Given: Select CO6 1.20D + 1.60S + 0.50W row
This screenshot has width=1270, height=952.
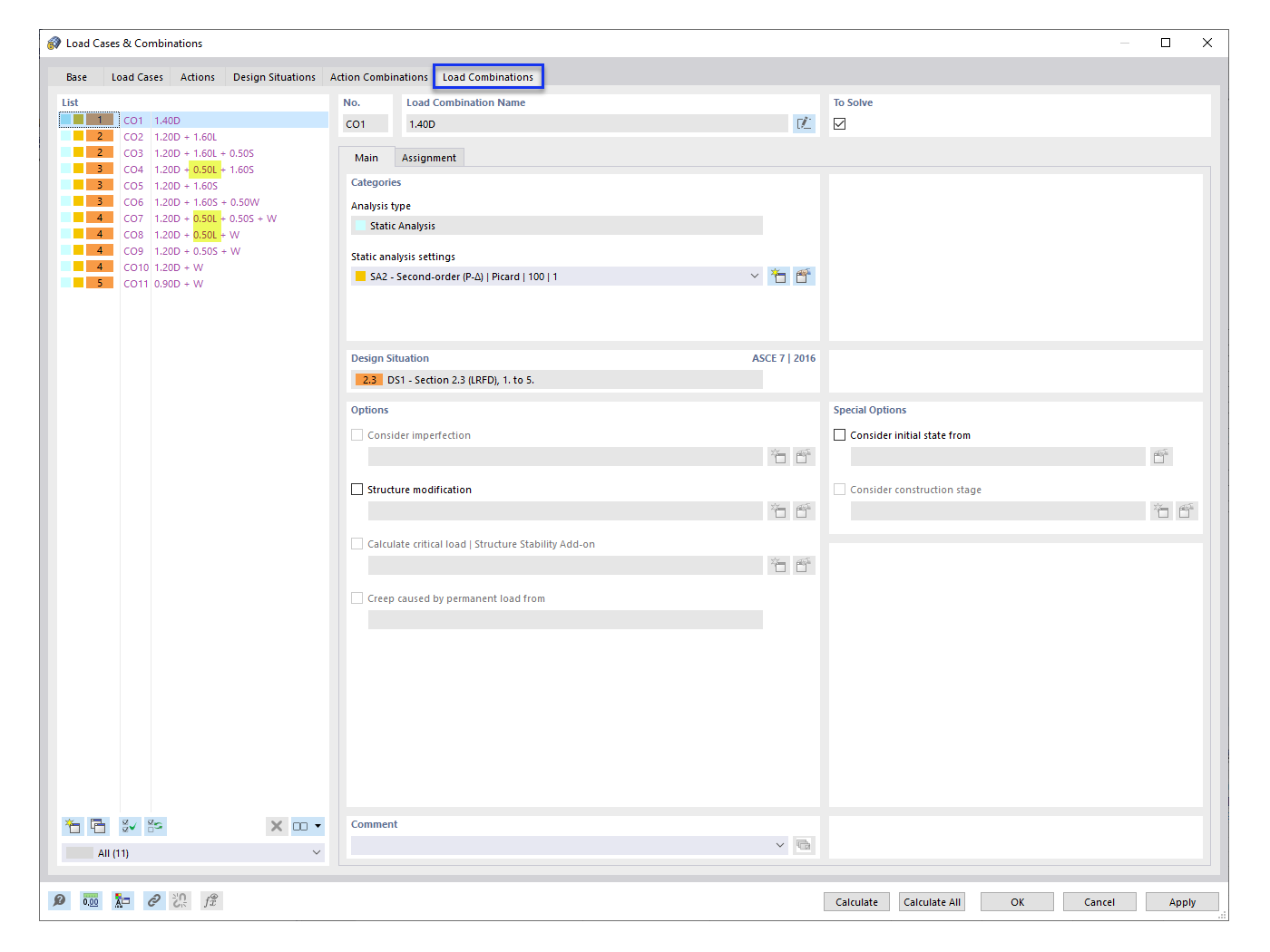Looking at the screenshot, I should [193, 202].
